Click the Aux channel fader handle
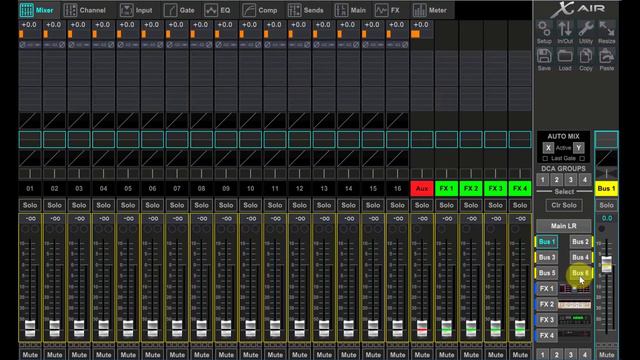Viewport: 640px width, 360px height. (x=422, y=329)
